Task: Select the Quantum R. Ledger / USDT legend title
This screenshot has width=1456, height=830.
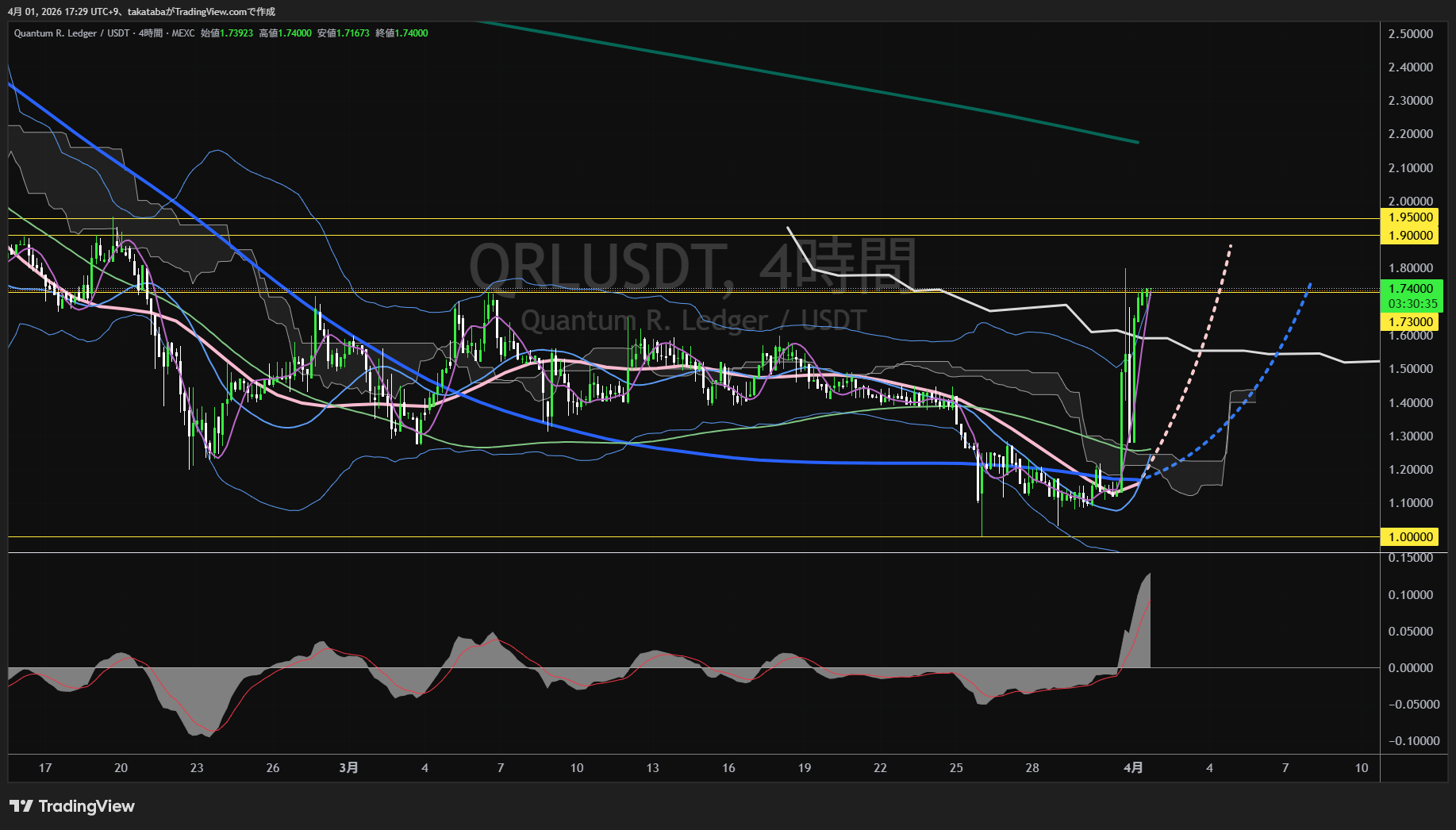Action: click(71, 33)
